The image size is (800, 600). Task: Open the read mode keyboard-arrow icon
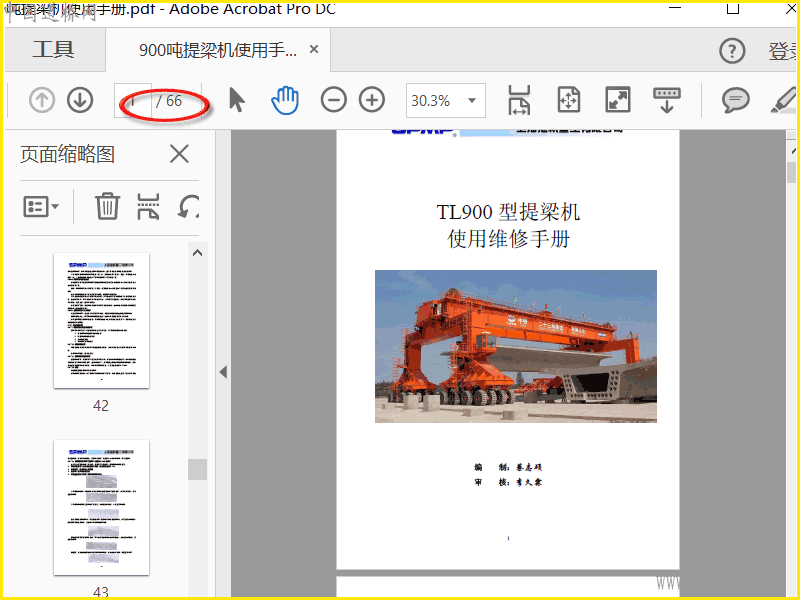click(x=667, y=99)
